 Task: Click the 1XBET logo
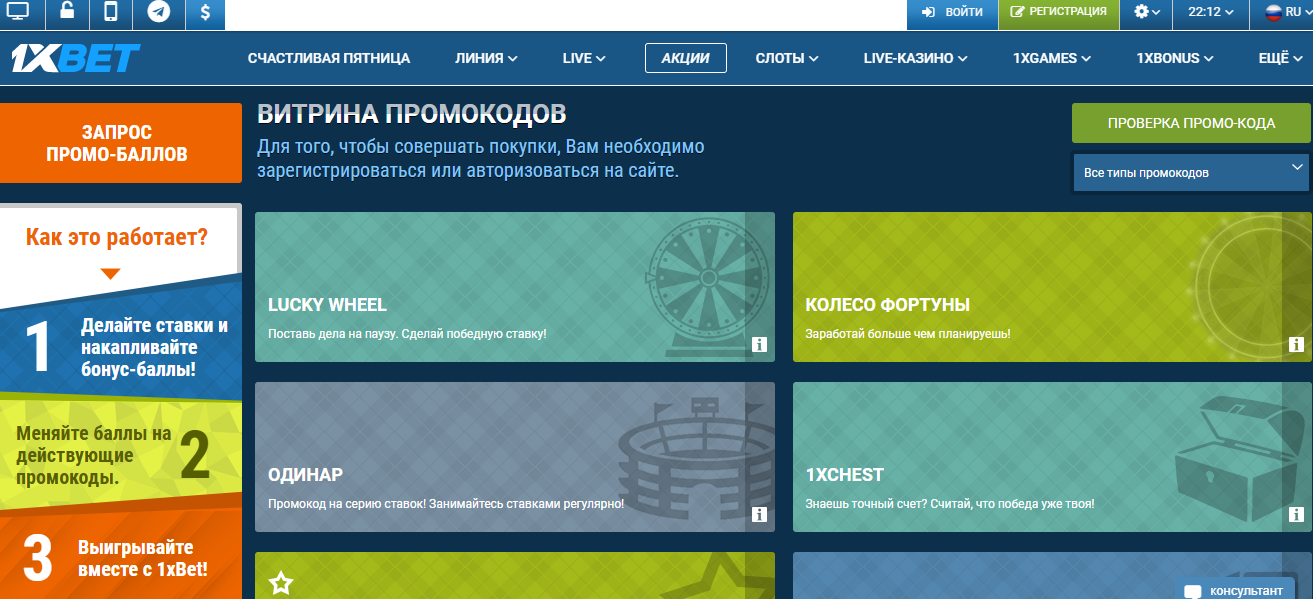click(x=75, y=58)
